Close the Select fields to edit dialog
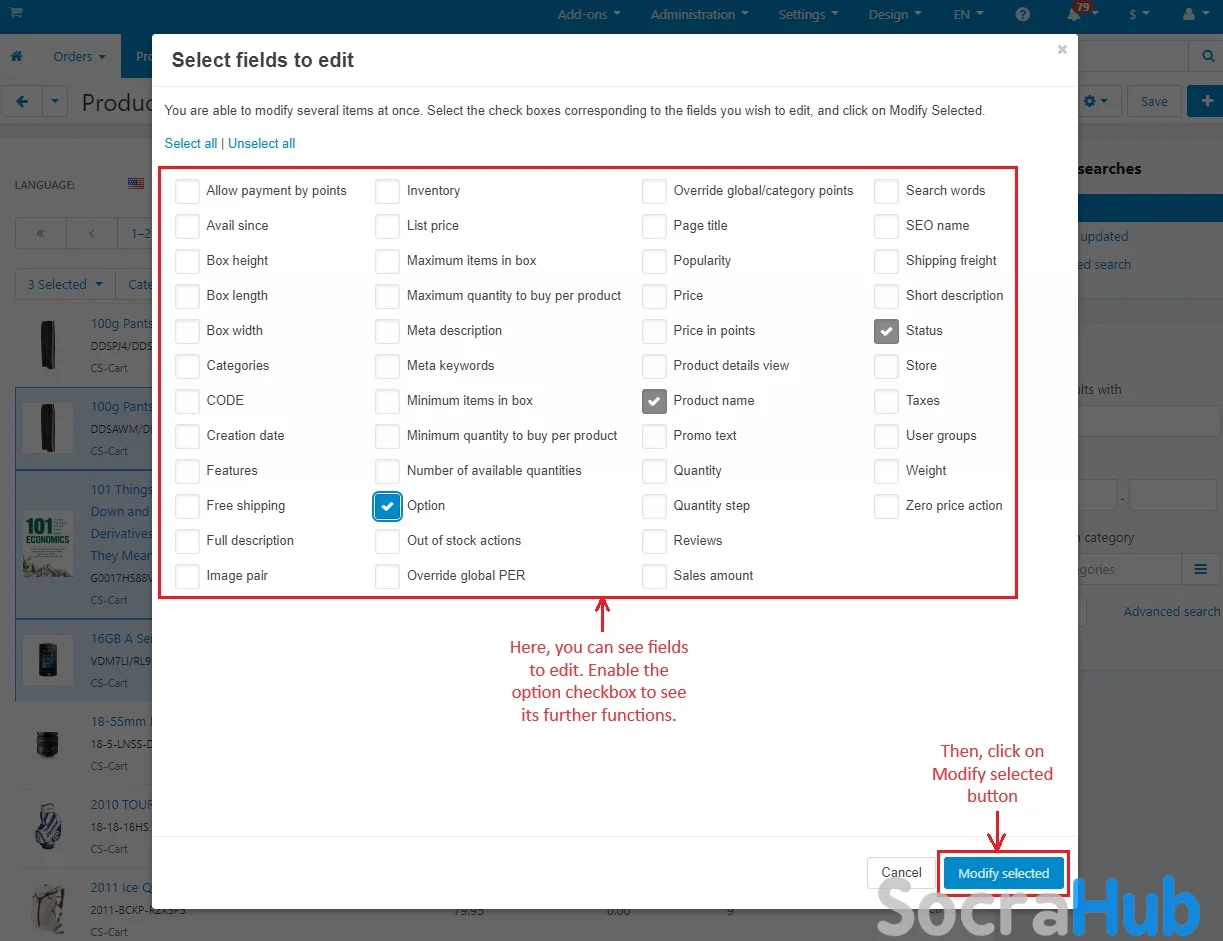The image size is (1223, 941). 1062,49
